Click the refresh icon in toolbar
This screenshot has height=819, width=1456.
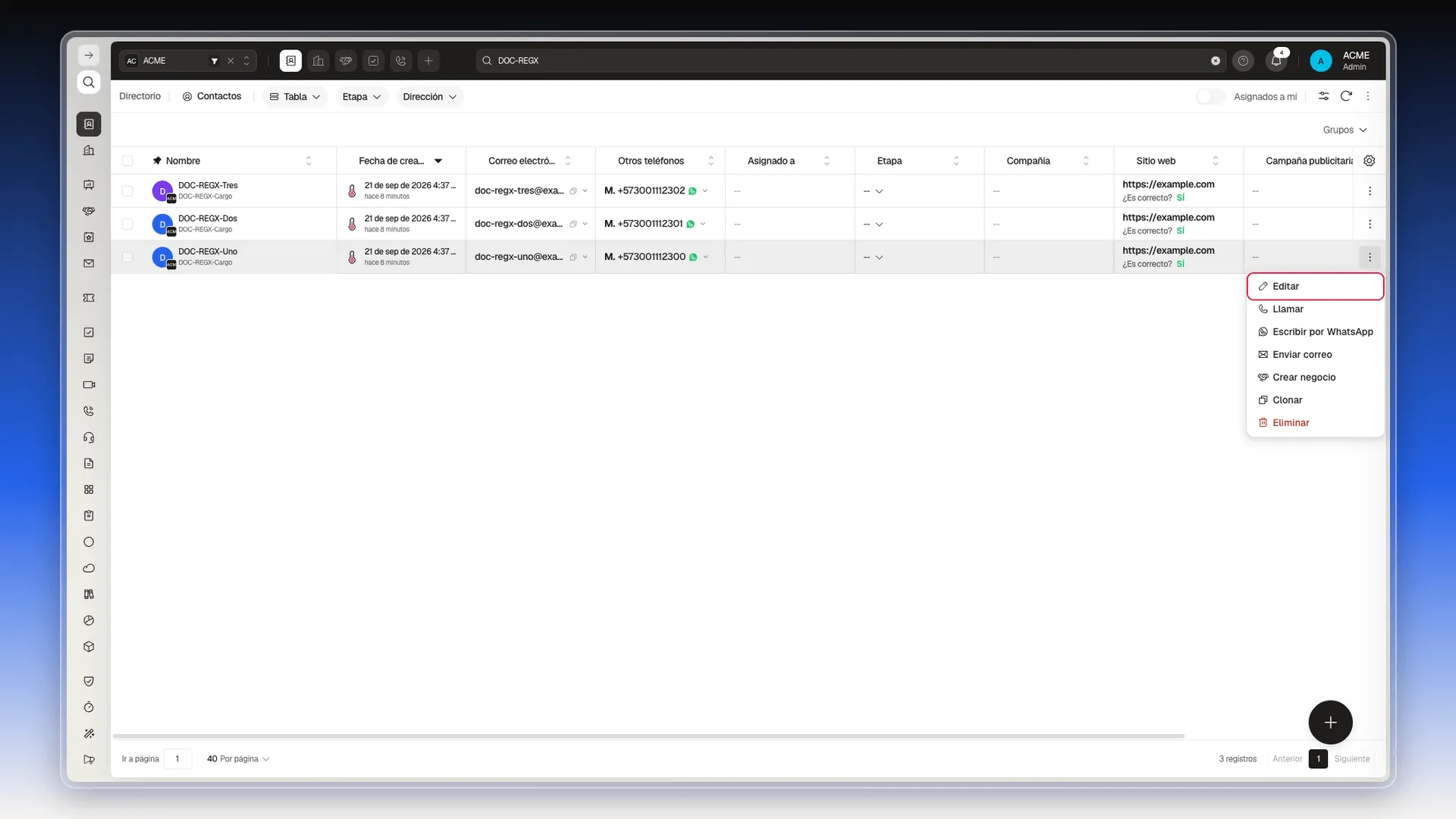pyautogui.click(x=1346, y=96)
